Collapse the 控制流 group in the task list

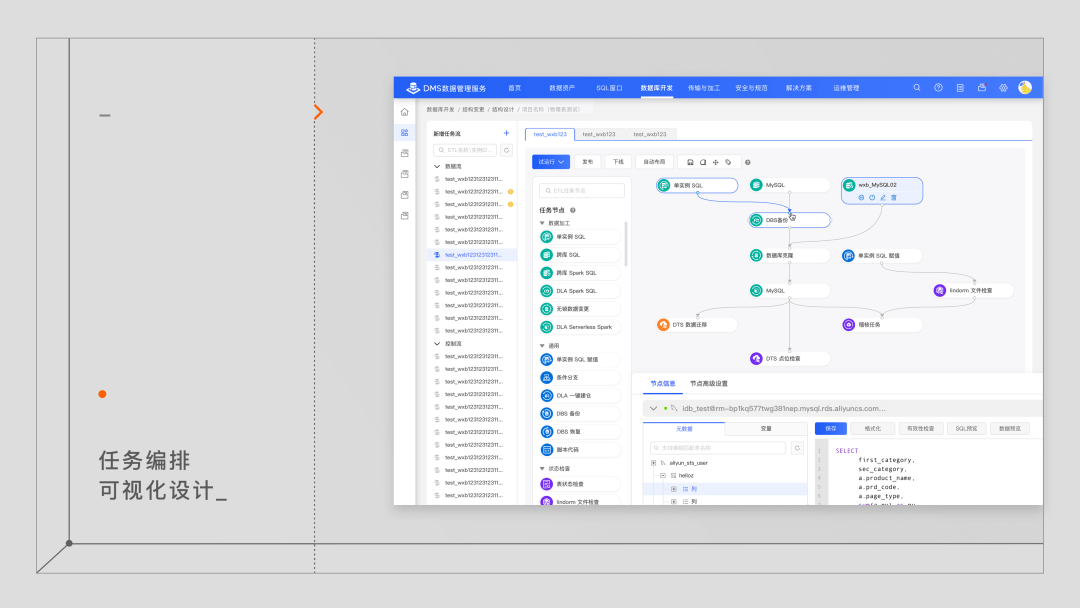tap(437, 344)
